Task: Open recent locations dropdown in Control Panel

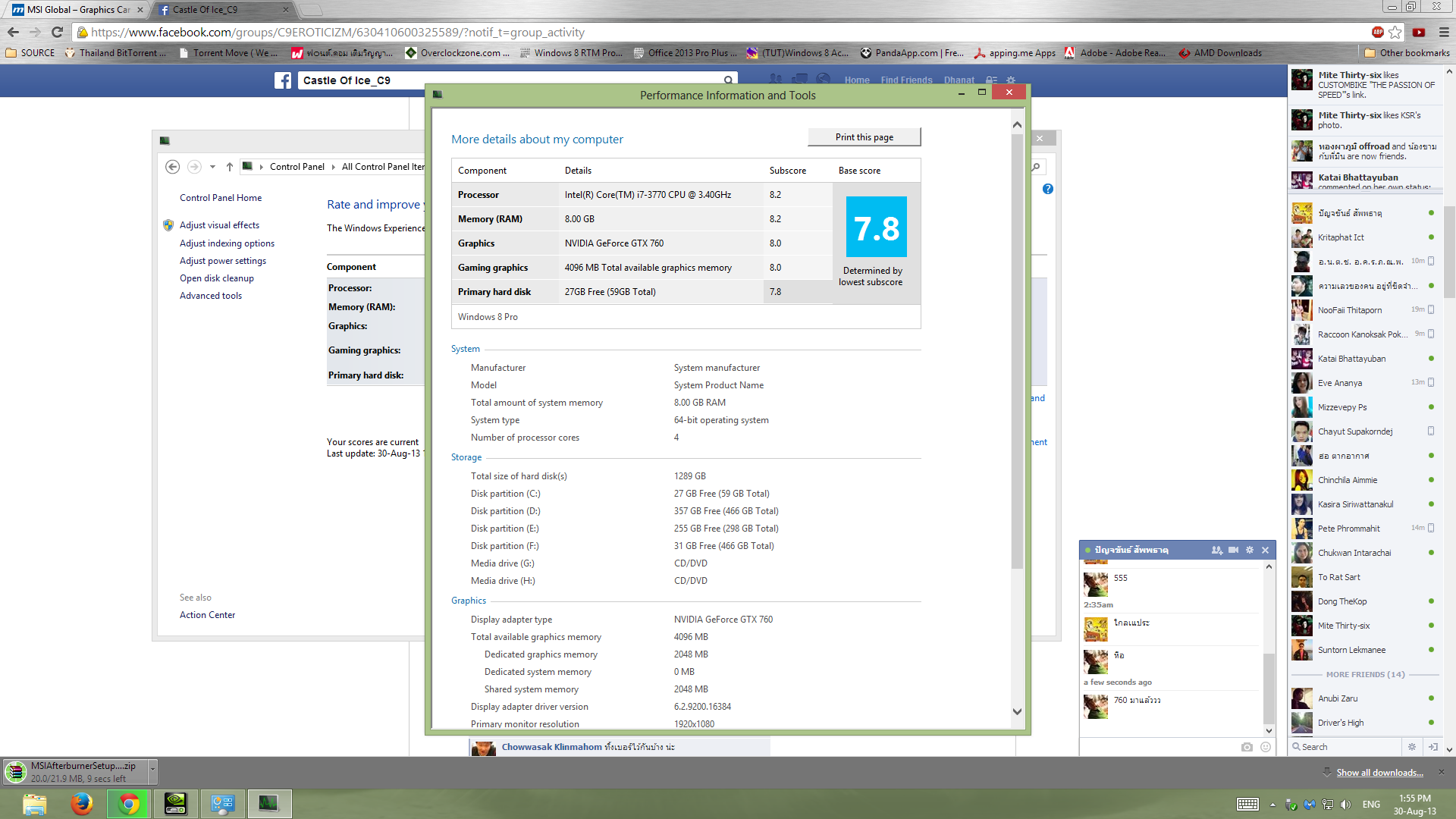Action: (x=213, y=167)
